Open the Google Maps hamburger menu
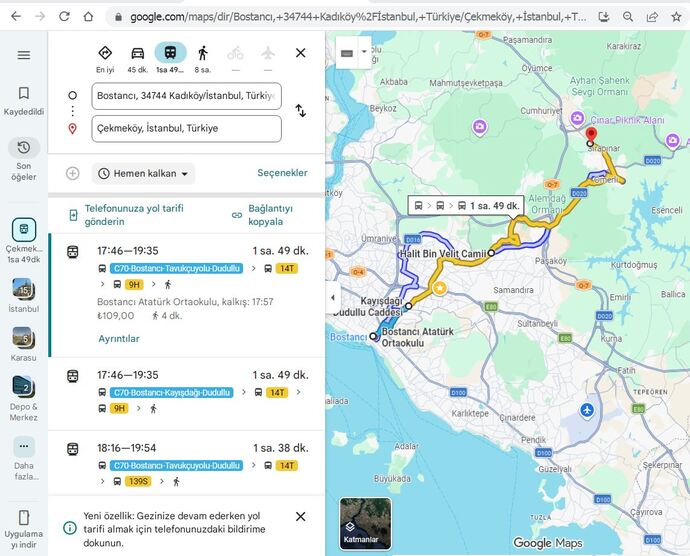The width and height of the screenshot is (690, 556). pos(24,55)
